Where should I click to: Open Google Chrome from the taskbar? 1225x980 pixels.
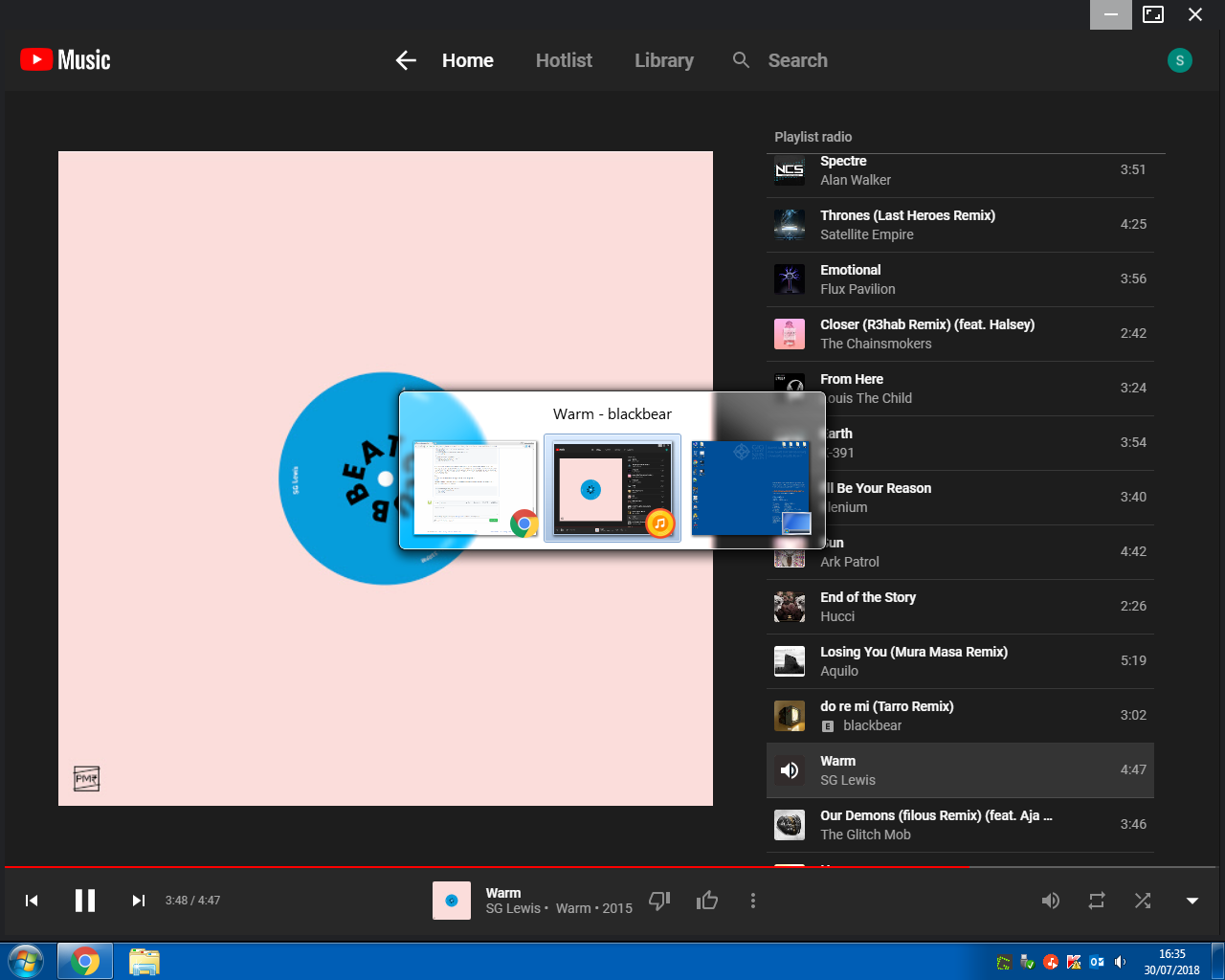85,961
